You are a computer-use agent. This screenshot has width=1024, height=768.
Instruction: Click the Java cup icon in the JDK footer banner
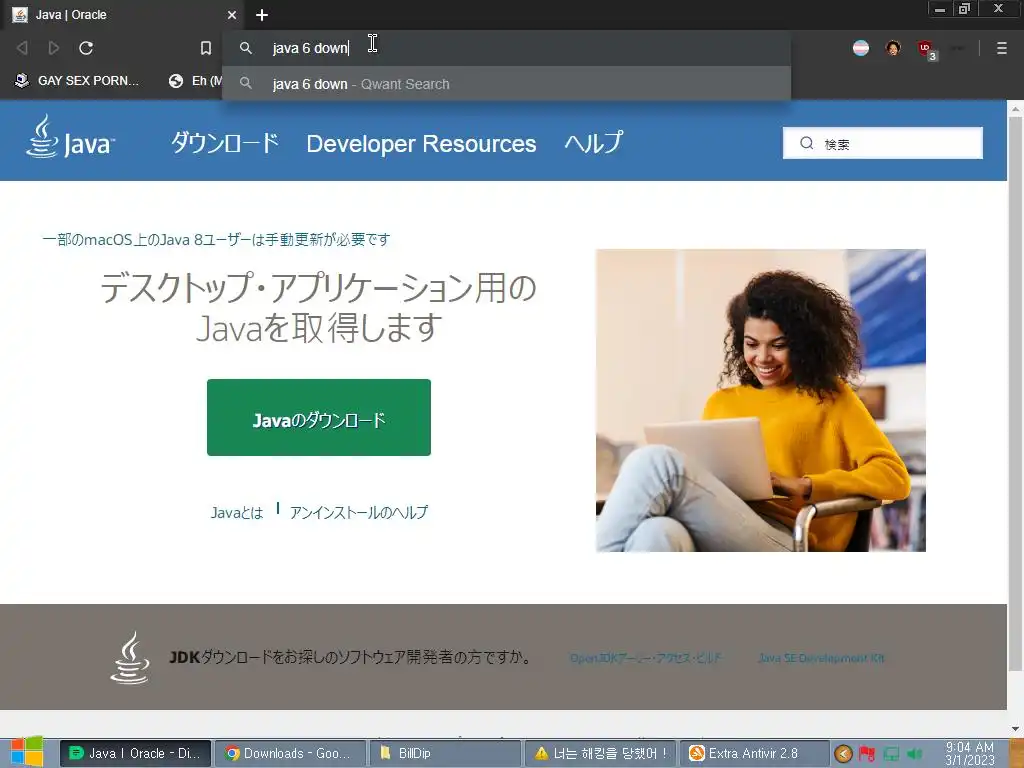pos(130,658)
